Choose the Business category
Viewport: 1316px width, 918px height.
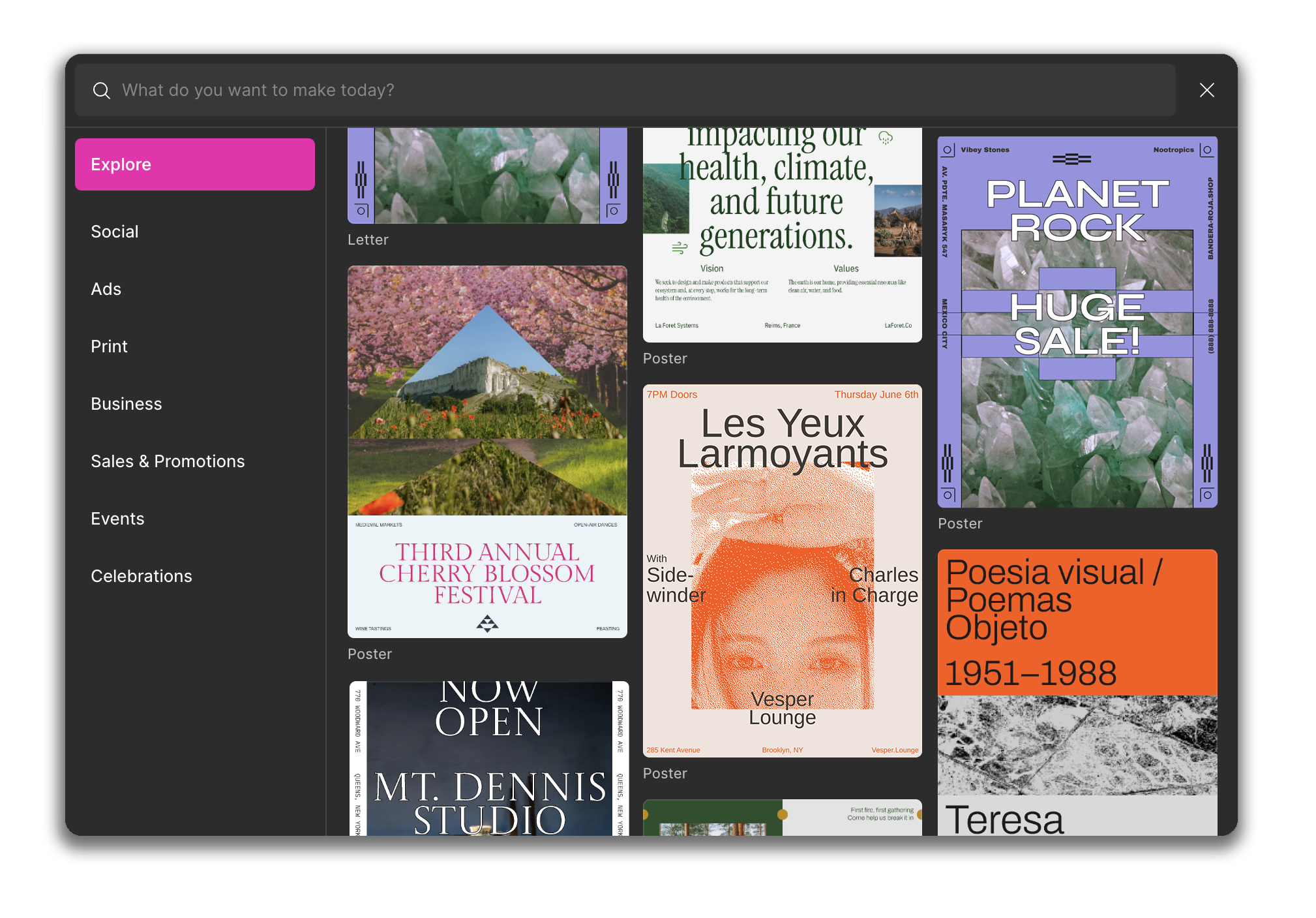click(126, 404)
